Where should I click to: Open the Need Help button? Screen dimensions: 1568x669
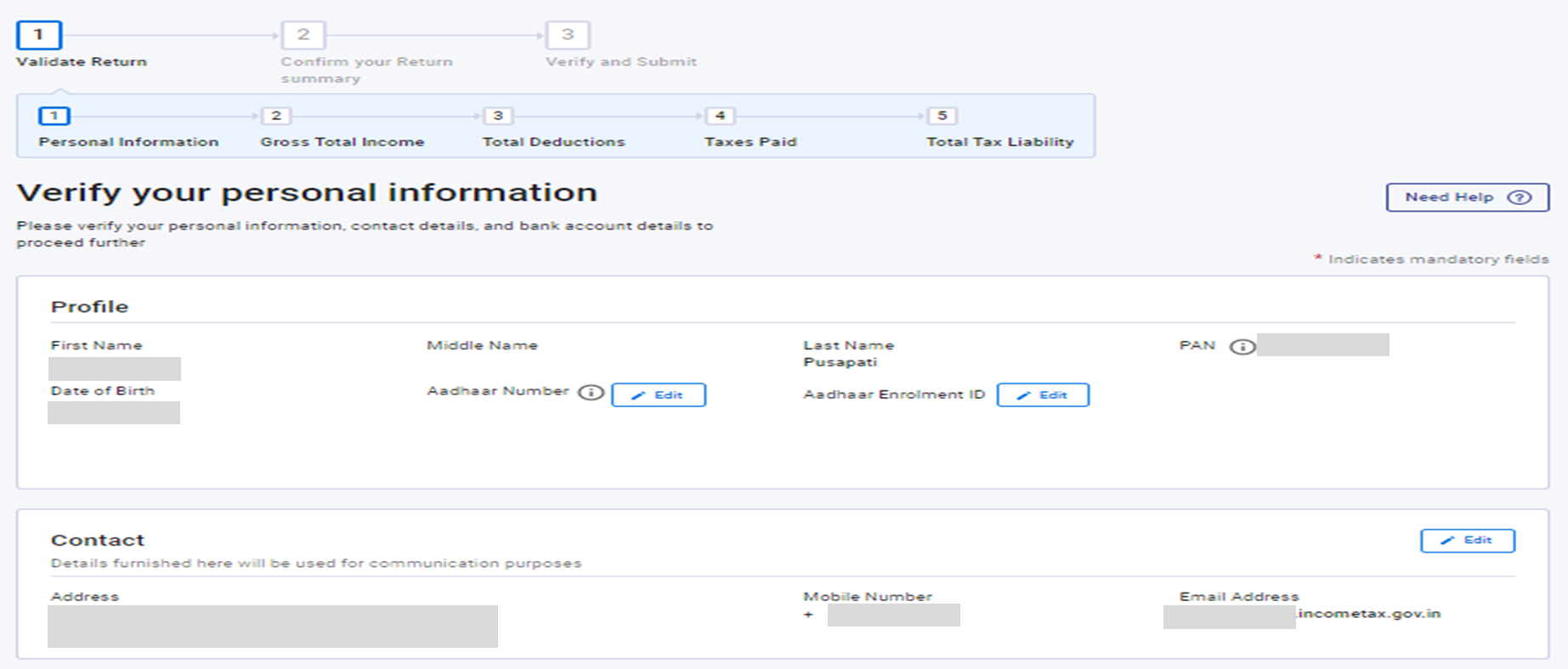(x=1466, y=198)
